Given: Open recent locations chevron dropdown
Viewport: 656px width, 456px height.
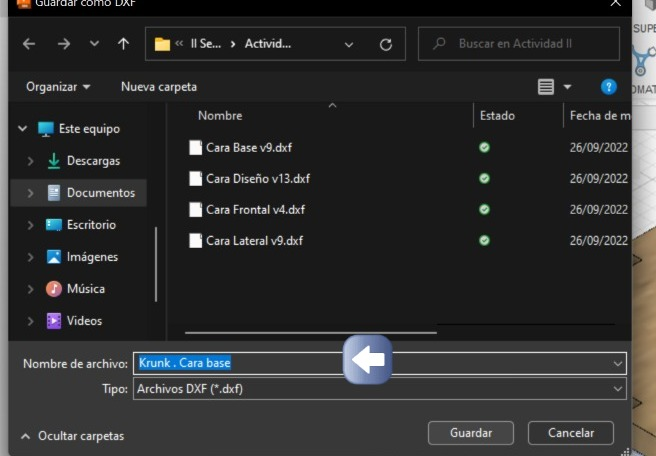Looking at the screenshot, I should point(95,44).
